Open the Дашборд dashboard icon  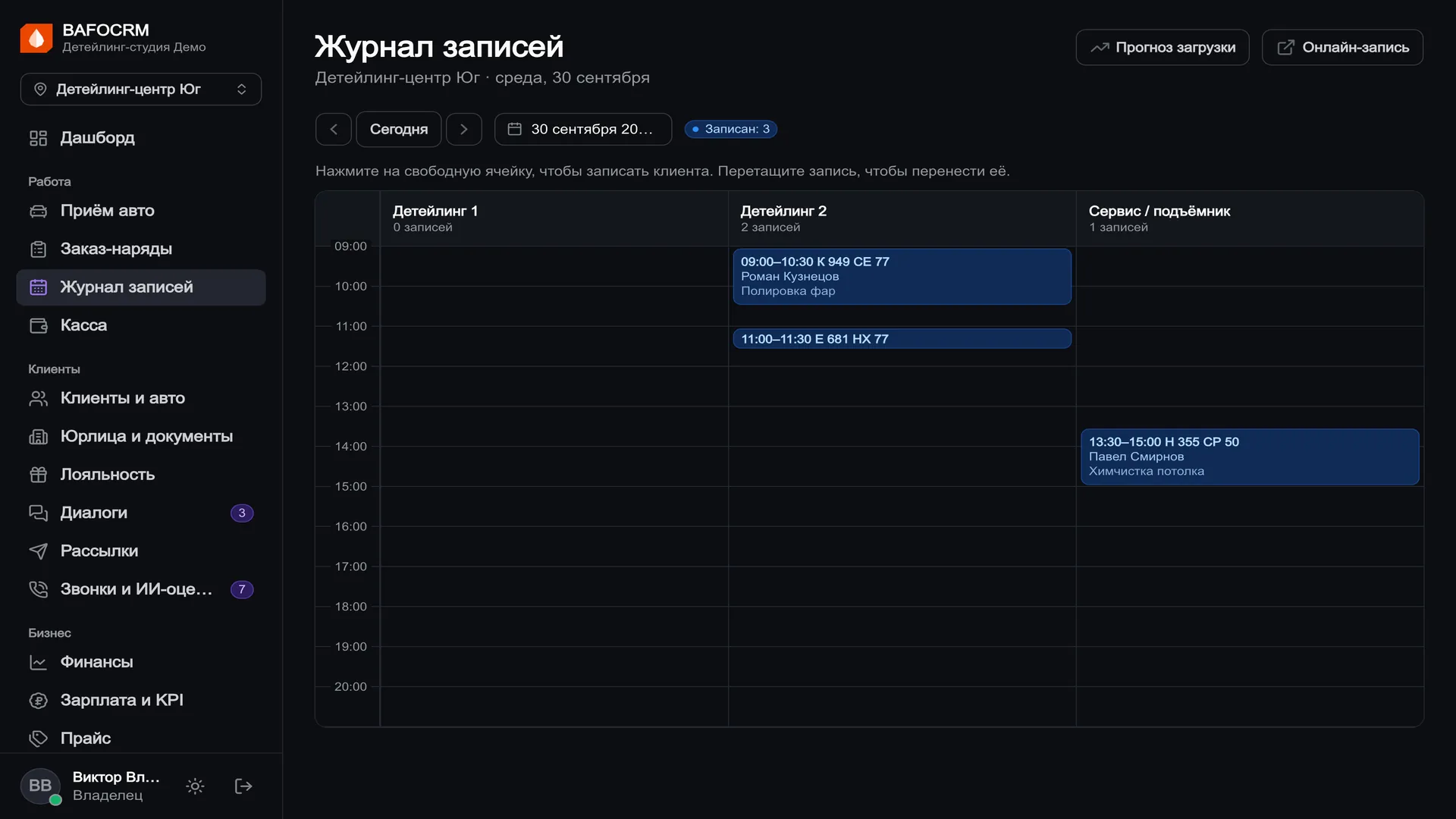click(x=39, y=138)
